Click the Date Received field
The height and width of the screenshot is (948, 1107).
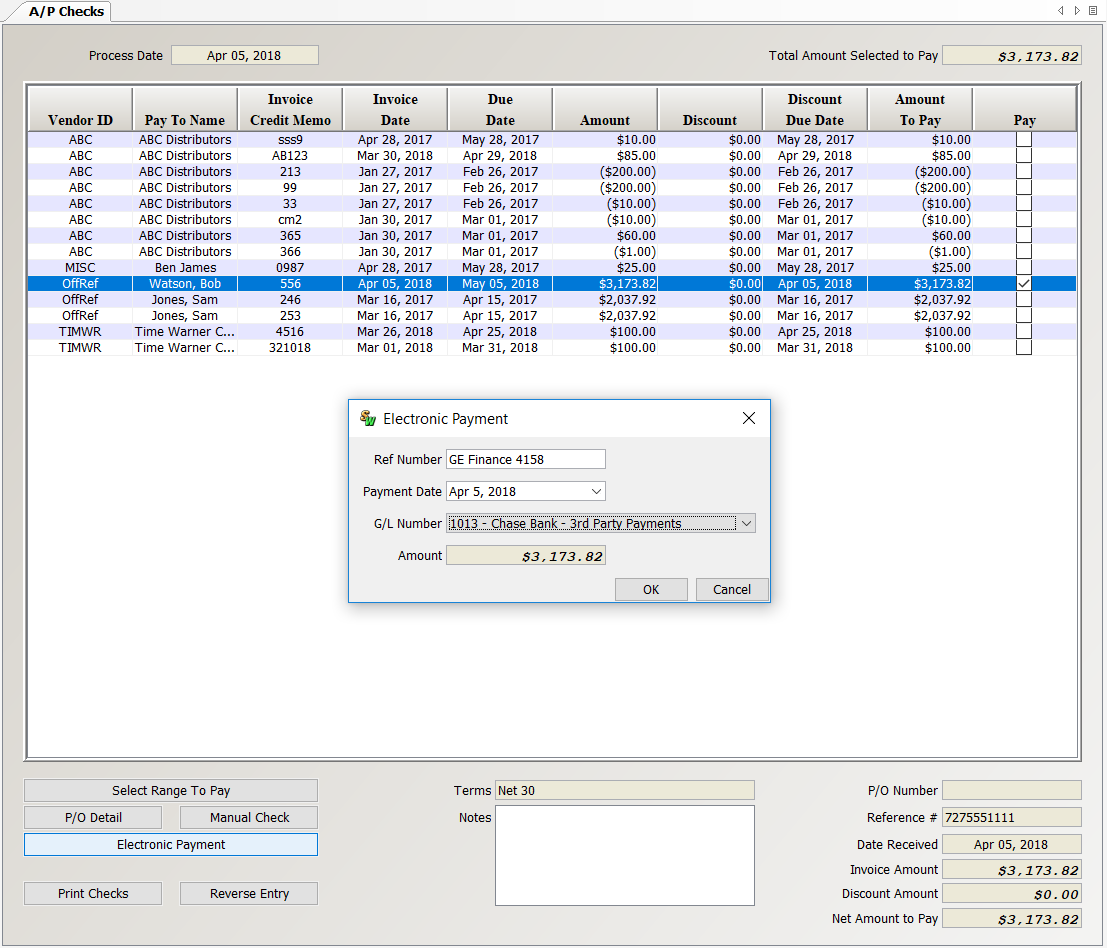coord(1012,844)
